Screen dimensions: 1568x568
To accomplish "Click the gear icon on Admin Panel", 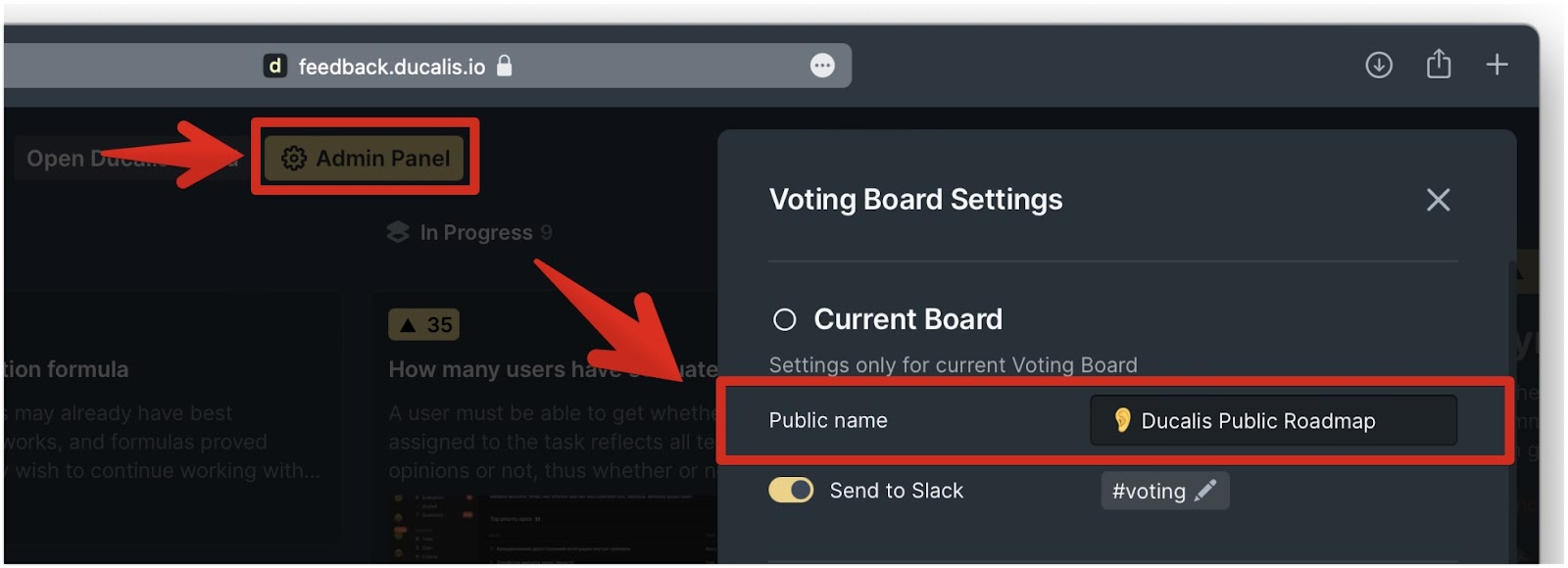I will point(294,158).
